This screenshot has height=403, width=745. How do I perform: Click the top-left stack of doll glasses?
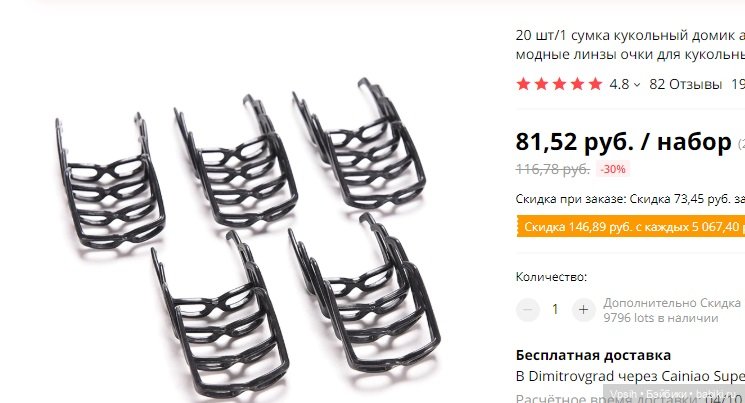(x=111, y=182)
